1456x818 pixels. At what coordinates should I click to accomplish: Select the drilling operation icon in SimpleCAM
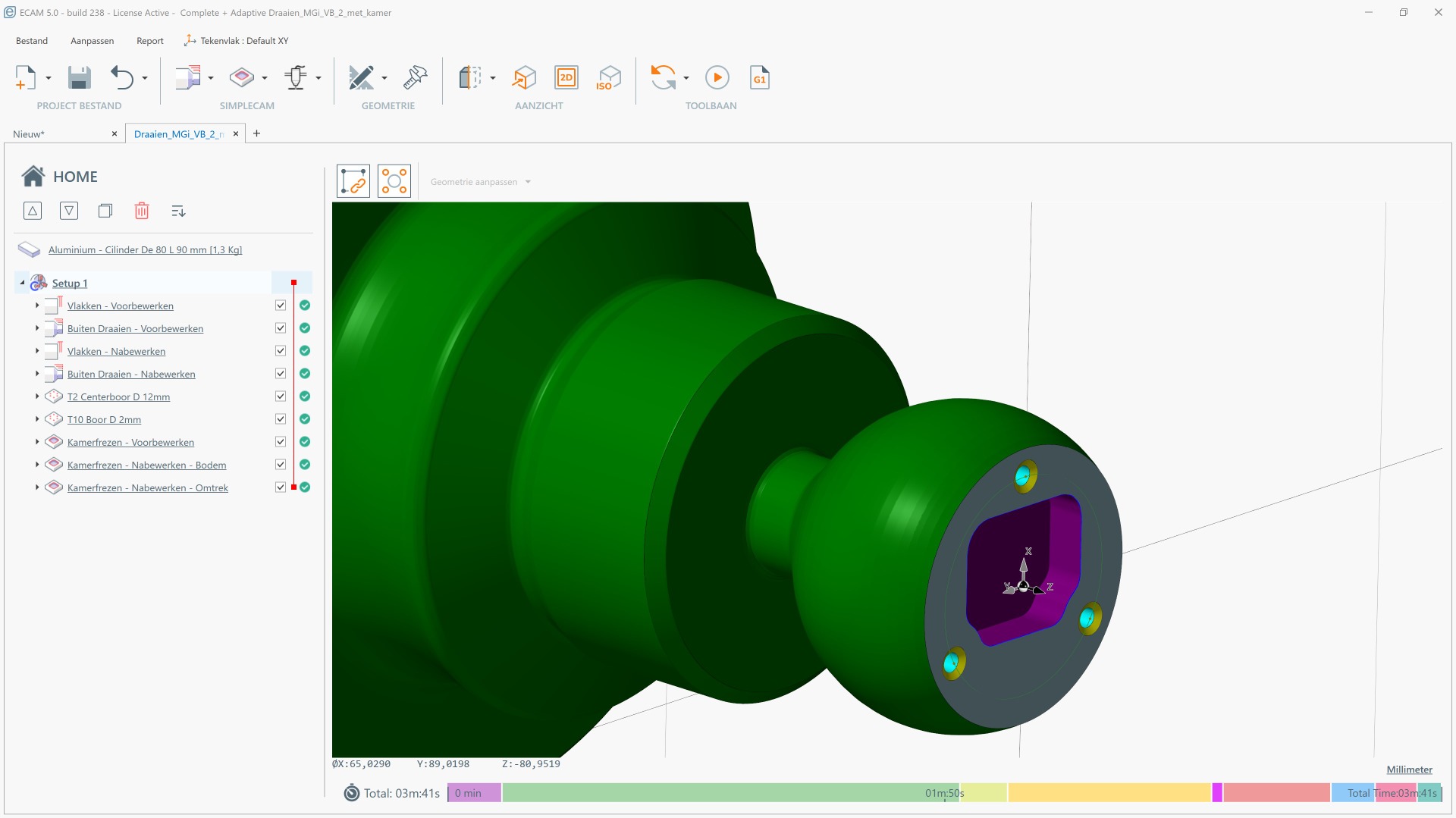pos(297,77)
